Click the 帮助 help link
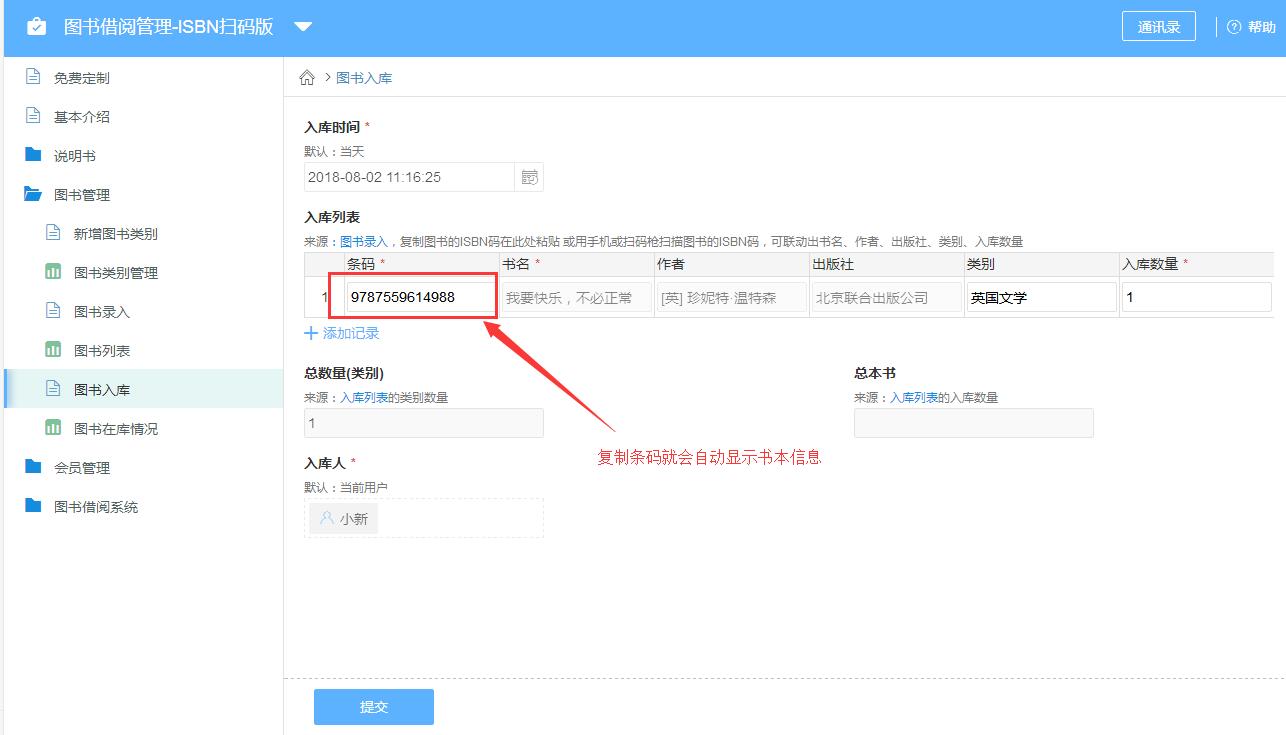This screenshot has width=1286, height=735. [1261, 27]
